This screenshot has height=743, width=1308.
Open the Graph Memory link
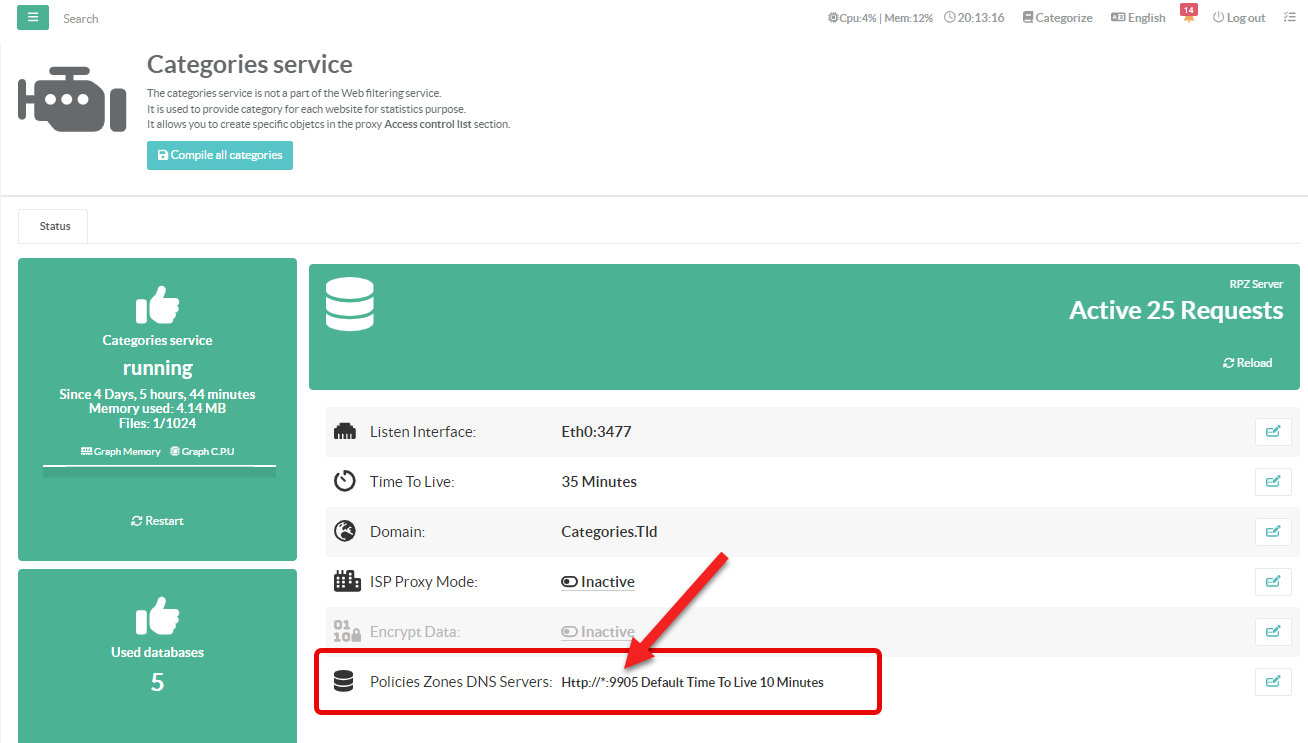coord(121,452)
